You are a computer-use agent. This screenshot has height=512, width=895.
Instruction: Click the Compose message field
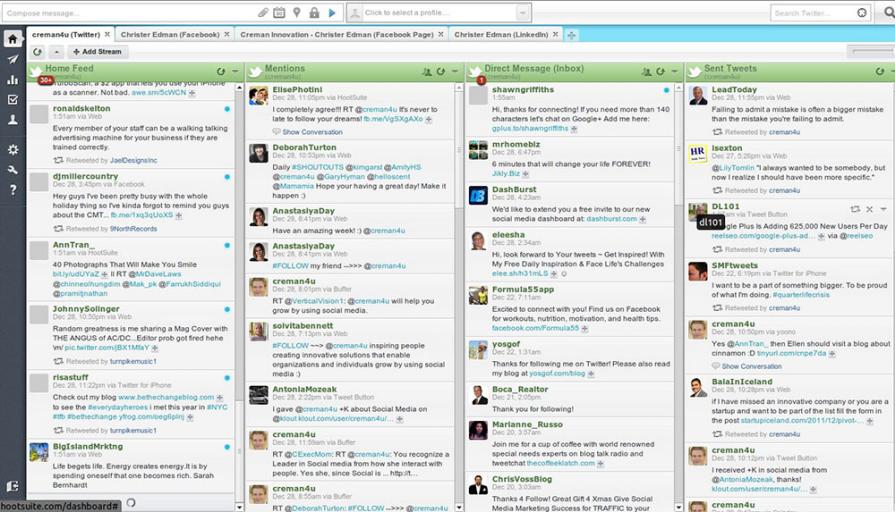[128, 13]
